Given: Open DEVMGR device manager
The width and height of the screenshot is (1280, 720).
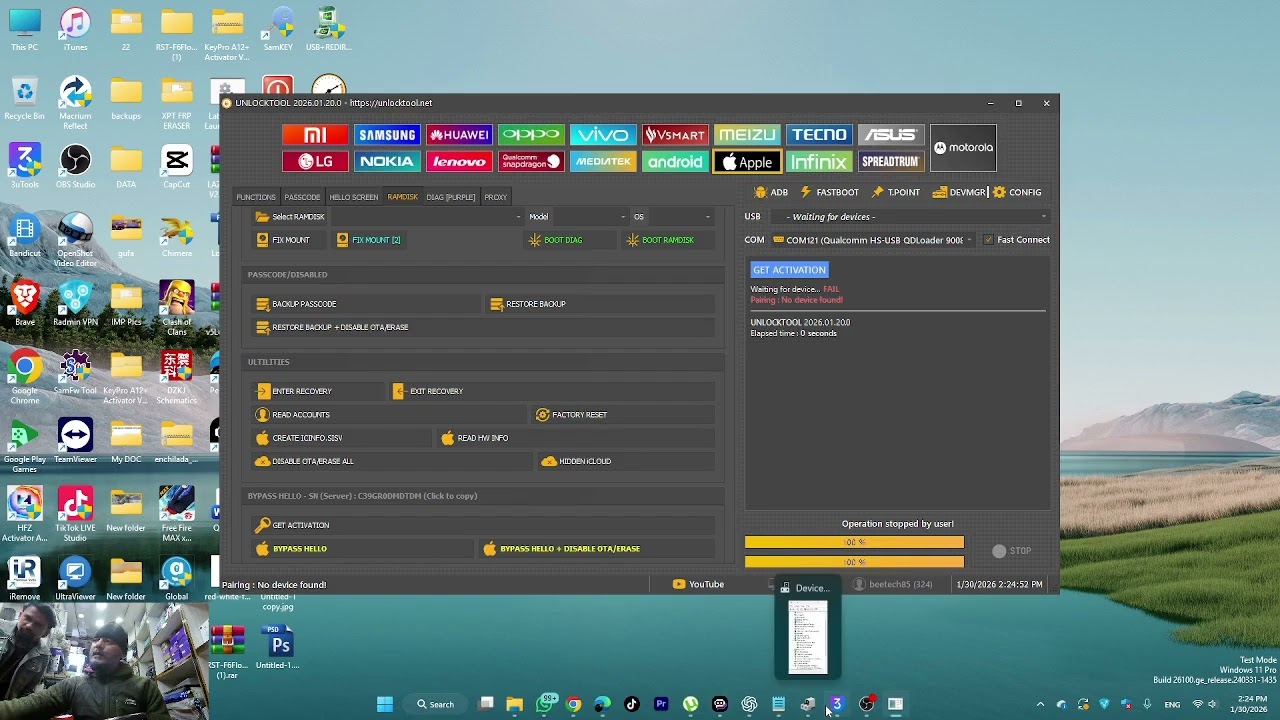Looking at the screenshot, I should pyautogui.click(x=959, y=192).
